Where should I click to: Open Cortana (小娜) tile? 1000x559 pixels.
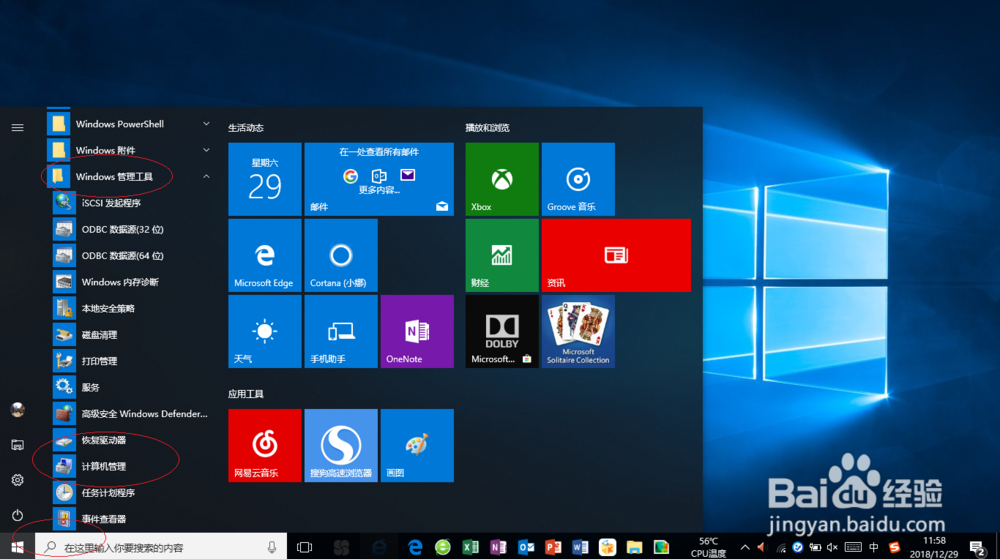point(341,255)
